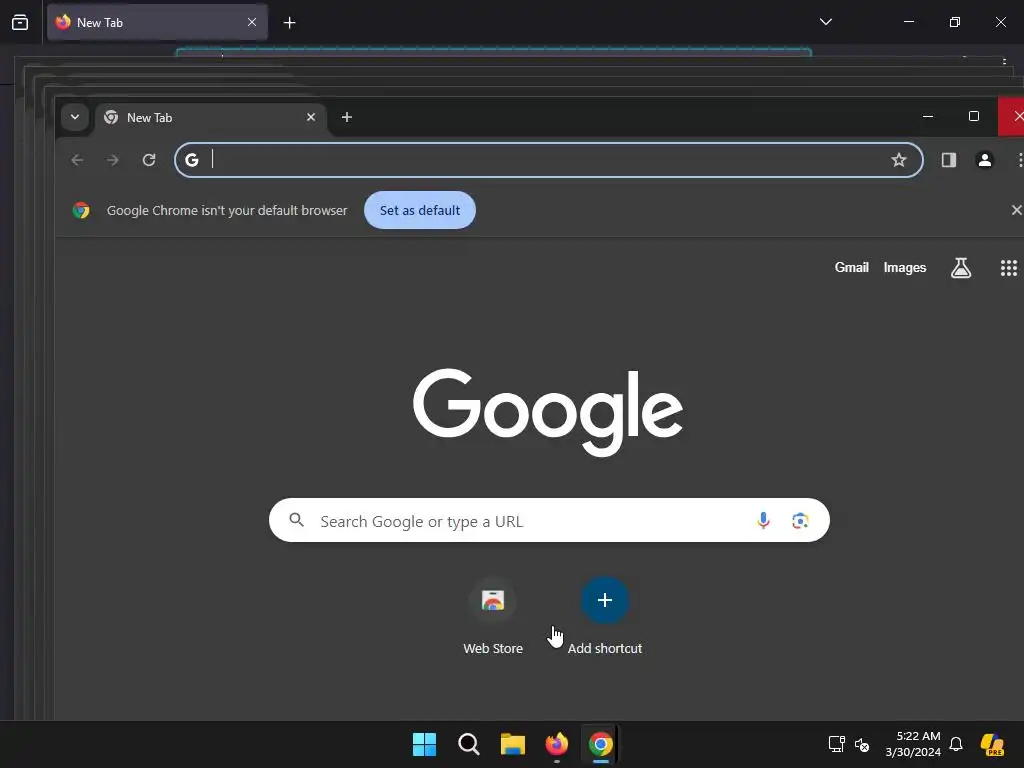Open Chrome tab search dropdown arrow
The image size is (1024, 768).
74,118
